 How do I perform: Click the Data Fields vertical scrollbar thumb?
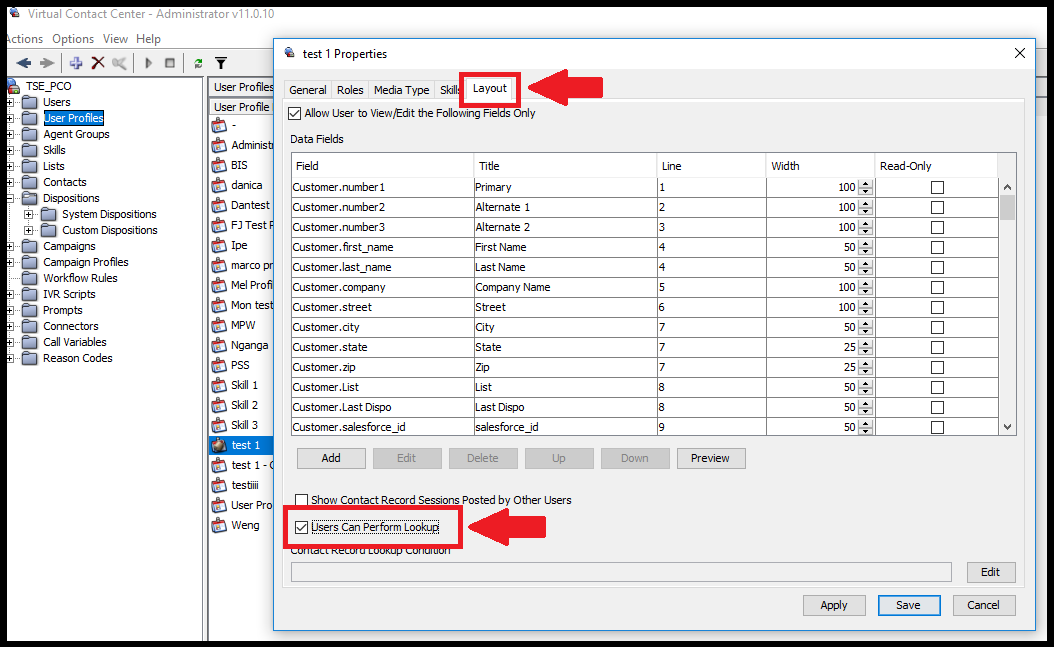1007,207
